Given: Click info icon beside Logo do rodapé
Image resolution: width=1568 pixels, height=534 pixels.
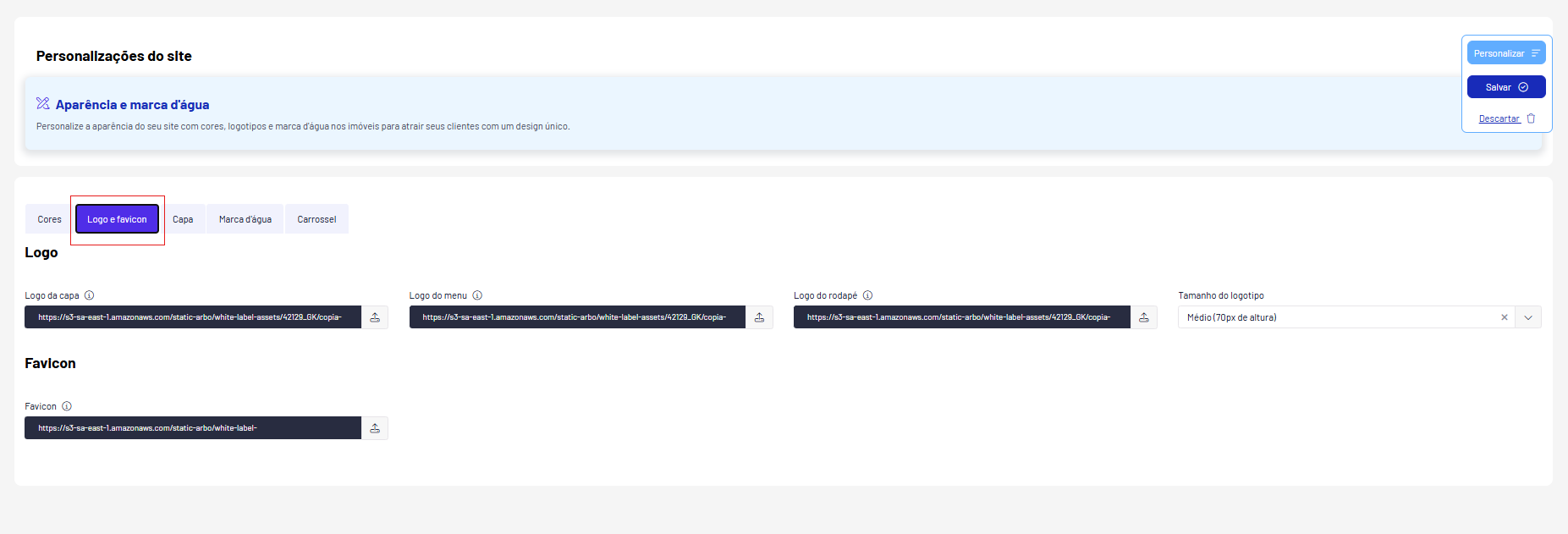Looking at the screenshot, I should (x=867, y=295).
